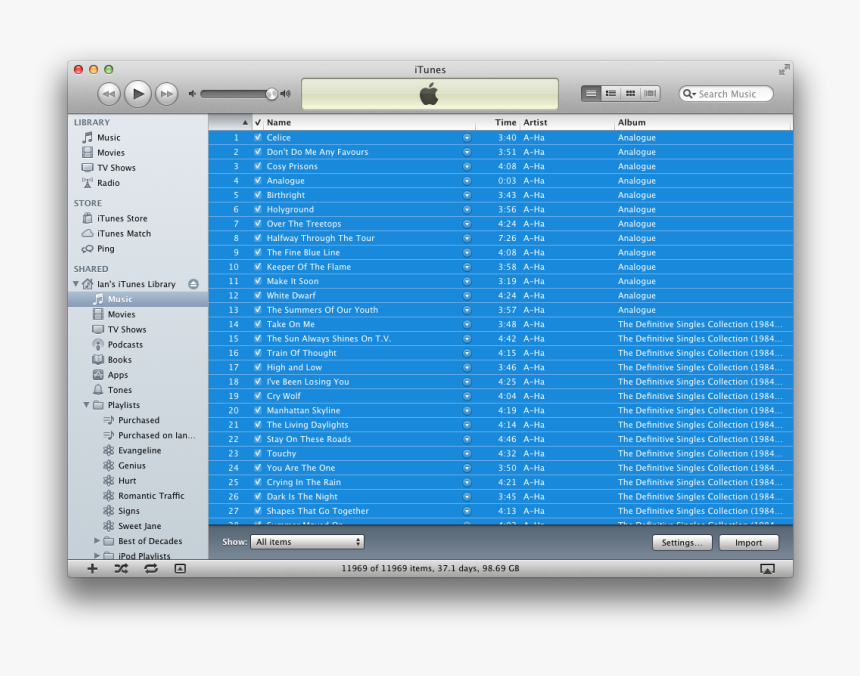Screen dimensions: 860x676
Task: Uncheck Touchy in the song list
Action: click(258, 453)
